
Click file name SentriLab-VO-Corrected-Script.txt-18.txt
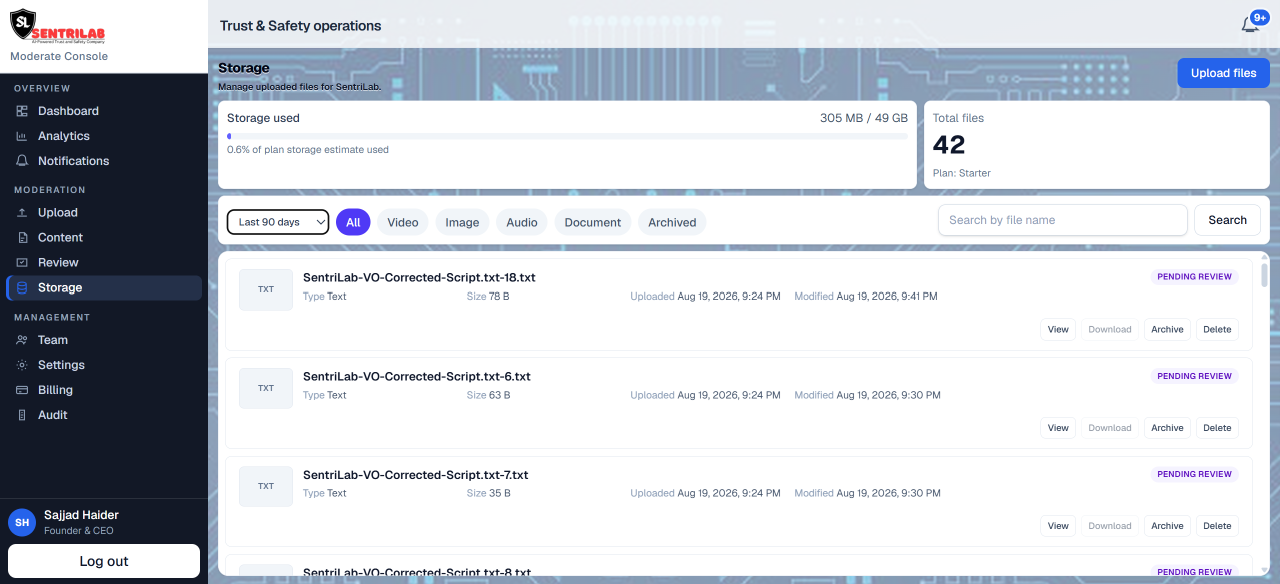(419, 277)
